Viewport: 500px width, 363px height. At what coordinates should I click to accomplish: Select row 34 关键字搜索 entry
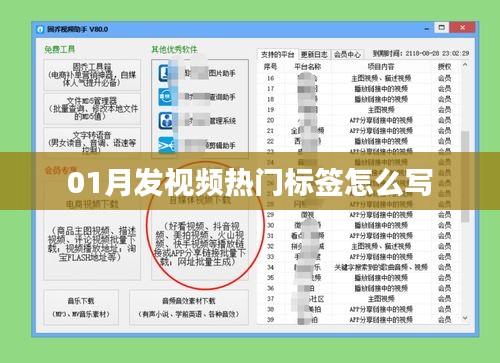coord(359,267)
